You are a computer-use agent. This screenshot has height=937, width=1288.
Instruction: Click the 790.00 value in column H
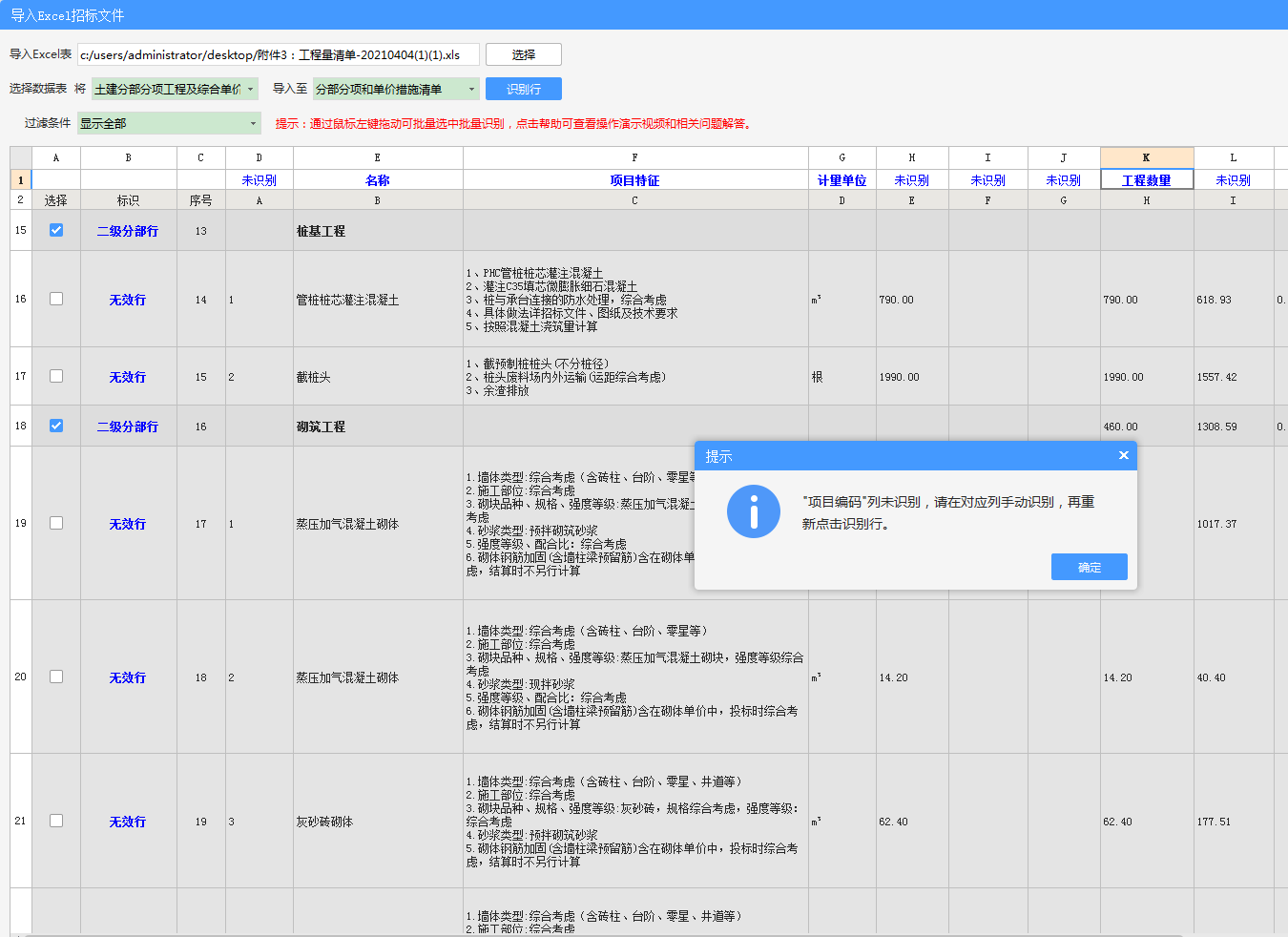[897, 300]
